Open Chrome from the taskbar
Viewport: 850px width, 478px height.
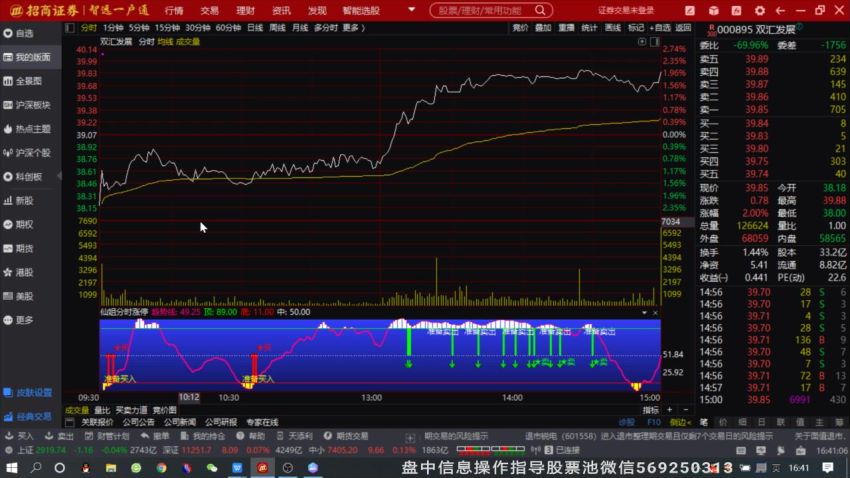pyautogui.click(x=162, y=468)
